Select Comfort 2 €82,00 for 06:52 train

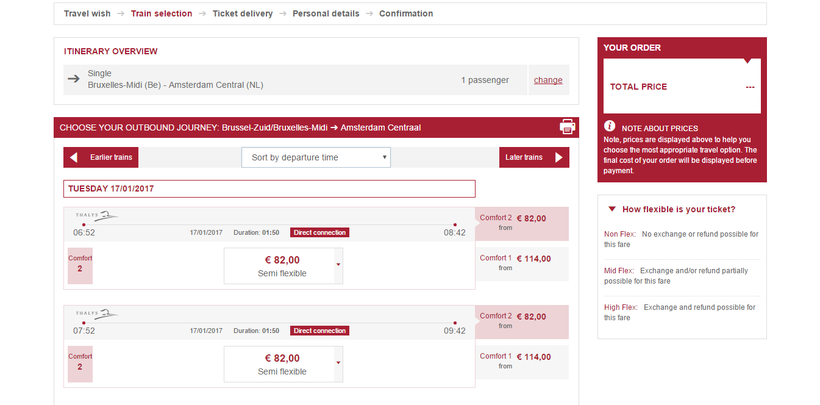coord(522,223)
